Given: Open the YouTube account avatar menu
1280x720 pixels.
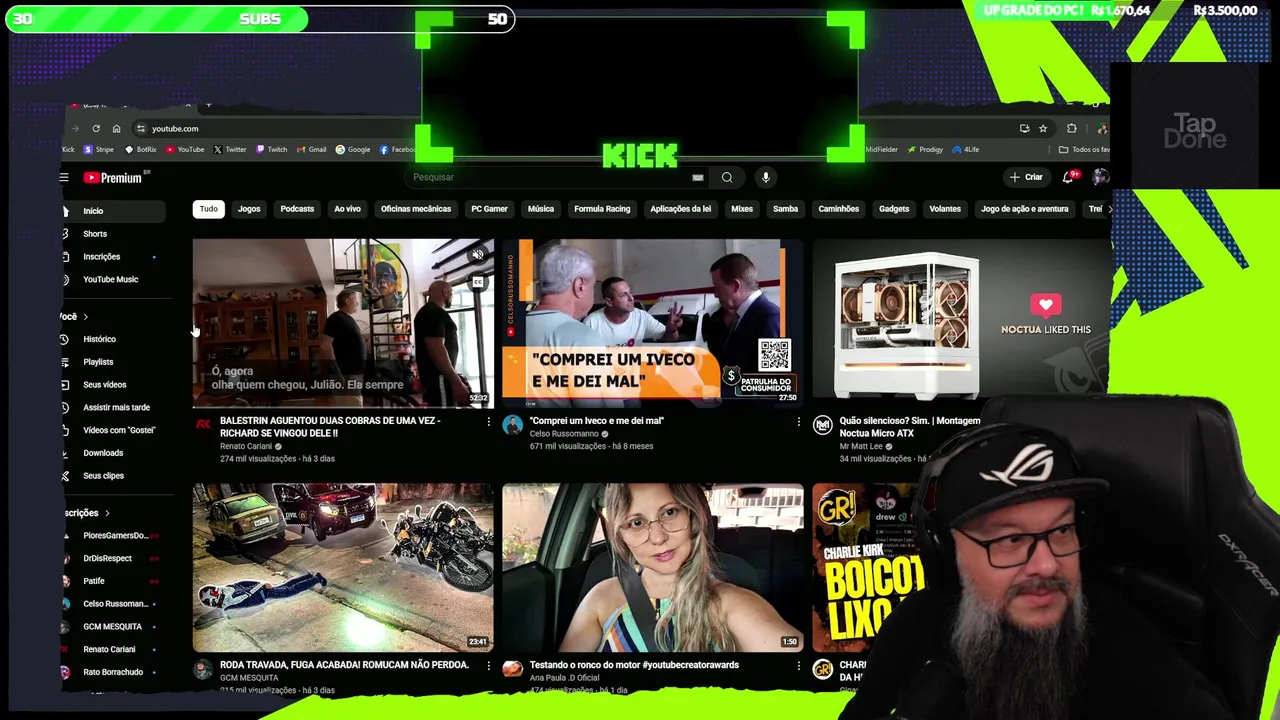Looking at the screenshot, I should (x=1100, y=177).
